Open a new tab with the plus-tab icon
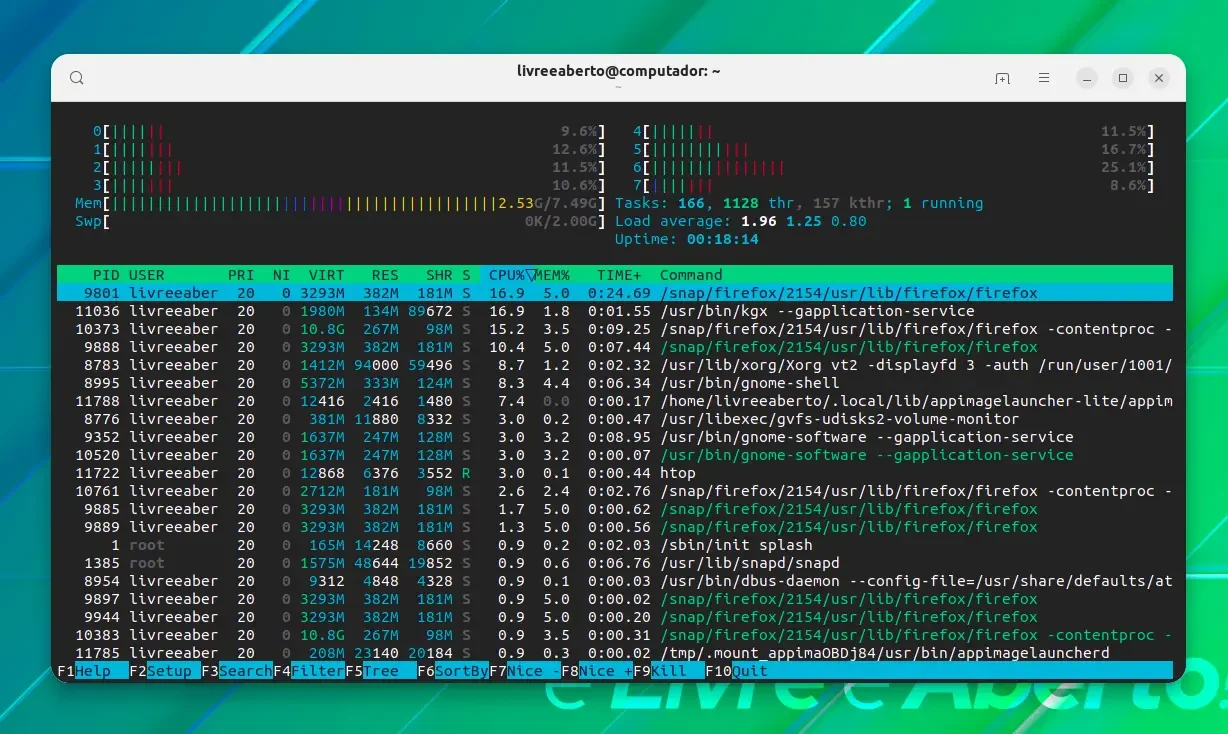 tap(1002, 78)
